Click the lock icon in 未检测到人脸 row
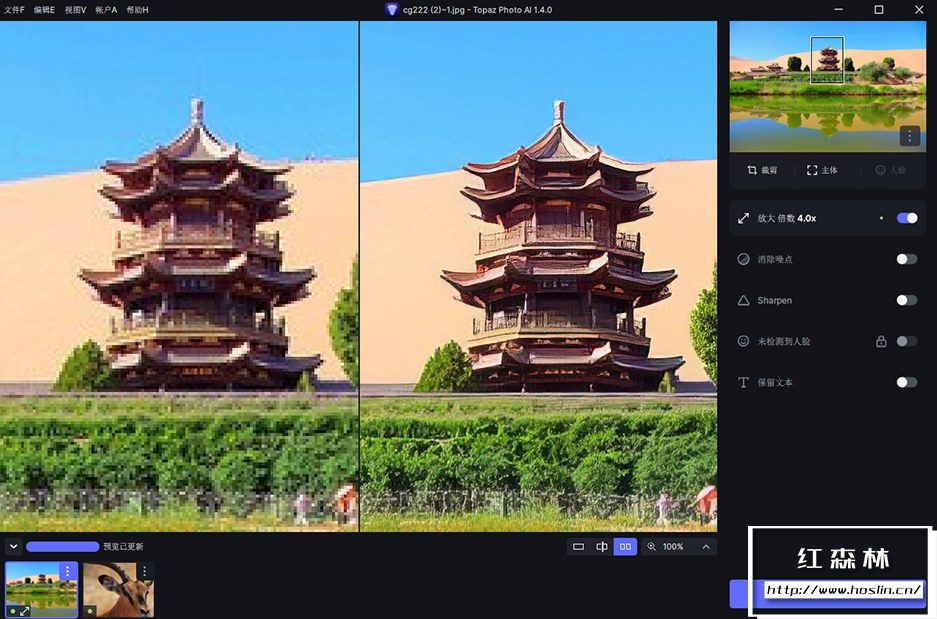Screen dimensions: 937x619 click(x=881, y=341)
